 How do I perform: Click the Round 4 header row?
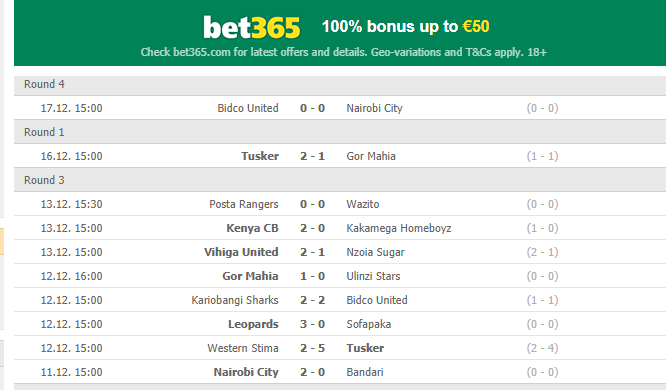coord(340,85)
